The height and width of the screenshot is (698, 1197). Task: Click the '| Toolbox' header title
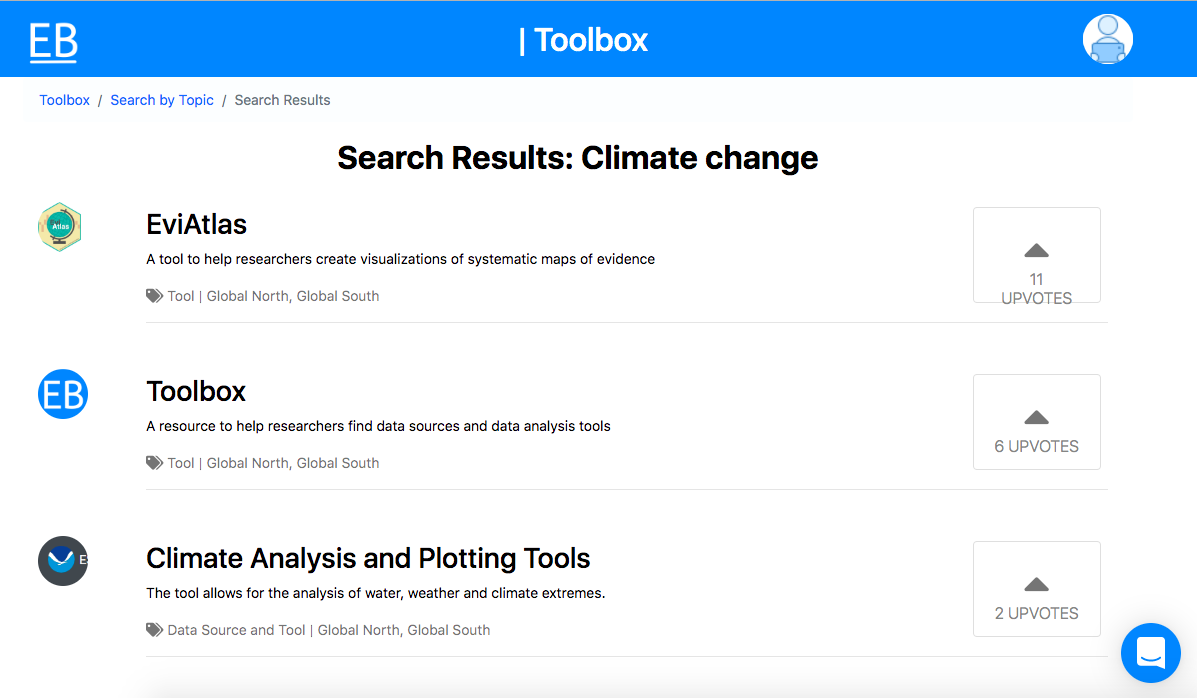tap(583, 40)
